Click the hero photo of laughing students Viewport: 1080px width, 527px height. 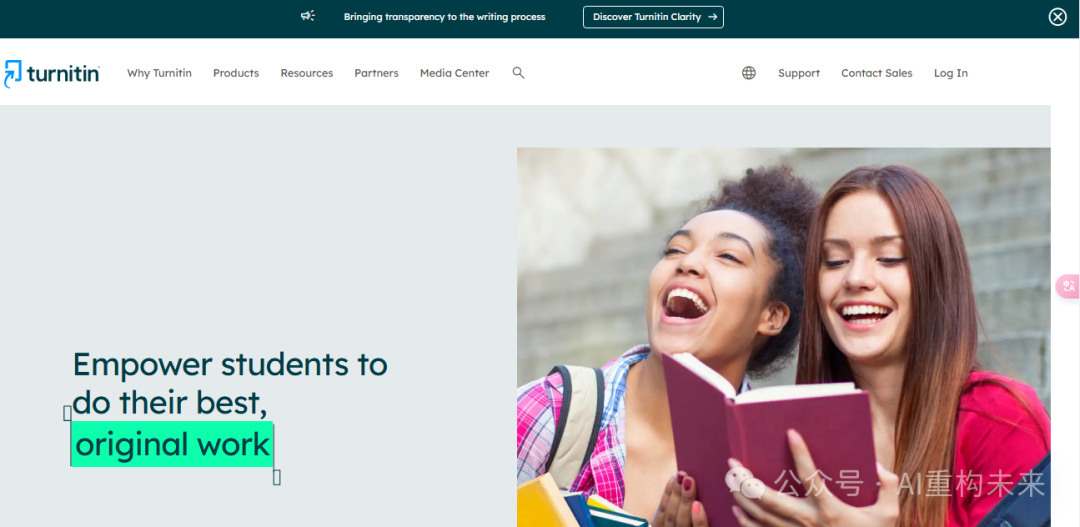(784, 338)
